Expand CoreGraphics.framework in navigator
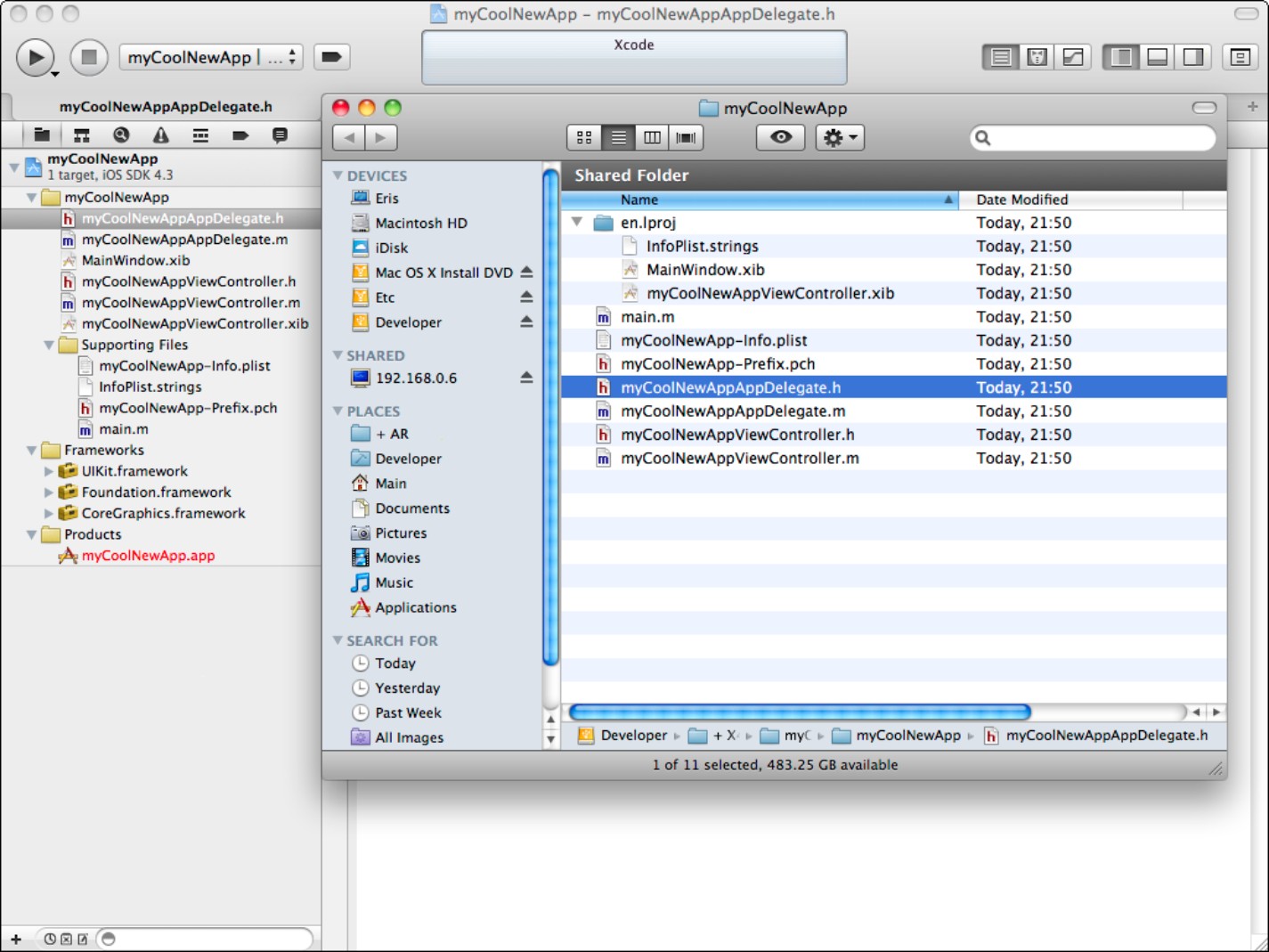This screenshot has width=1269, height=952. coord(49,514)
